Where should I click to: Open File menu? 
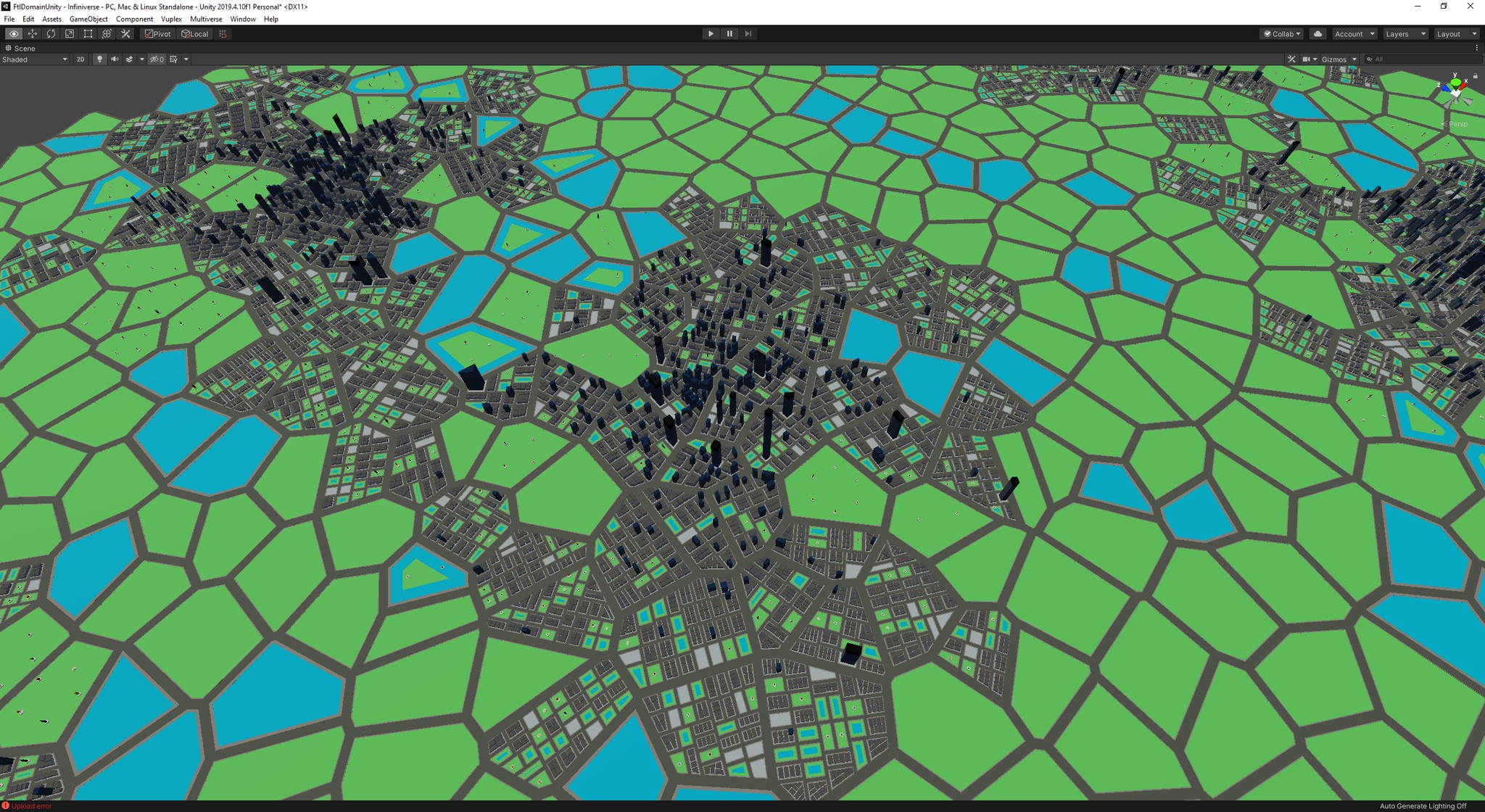9,19
